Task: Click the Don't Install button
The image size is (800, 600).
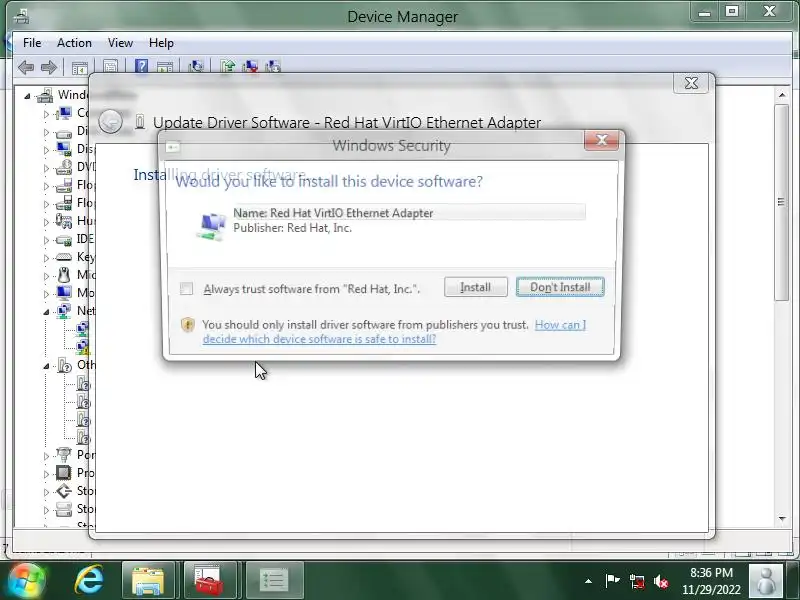Action: tap(560, 287)
